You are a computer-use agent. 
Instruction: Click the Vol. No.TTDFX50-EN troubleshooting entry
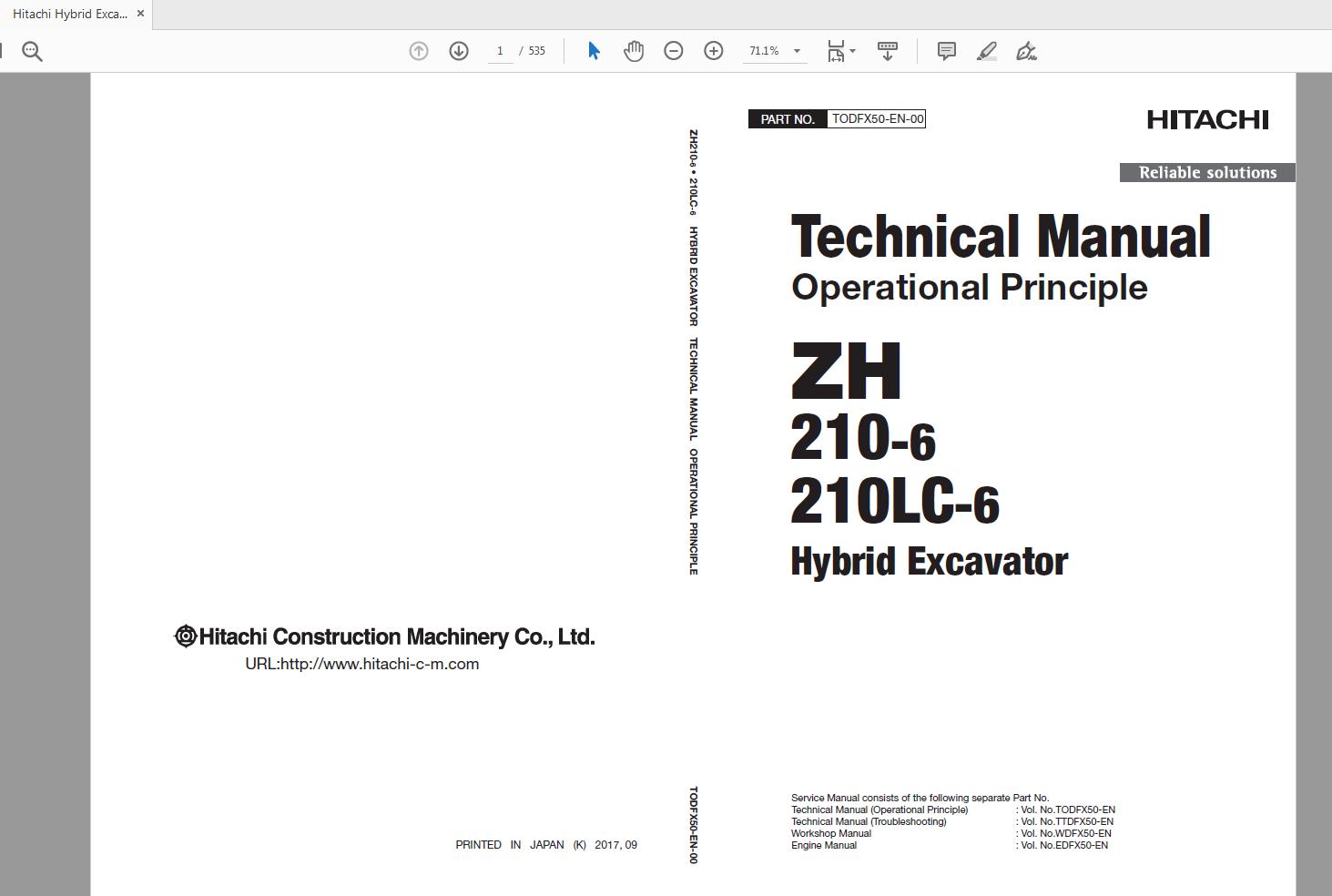[x=1065, y=821]
